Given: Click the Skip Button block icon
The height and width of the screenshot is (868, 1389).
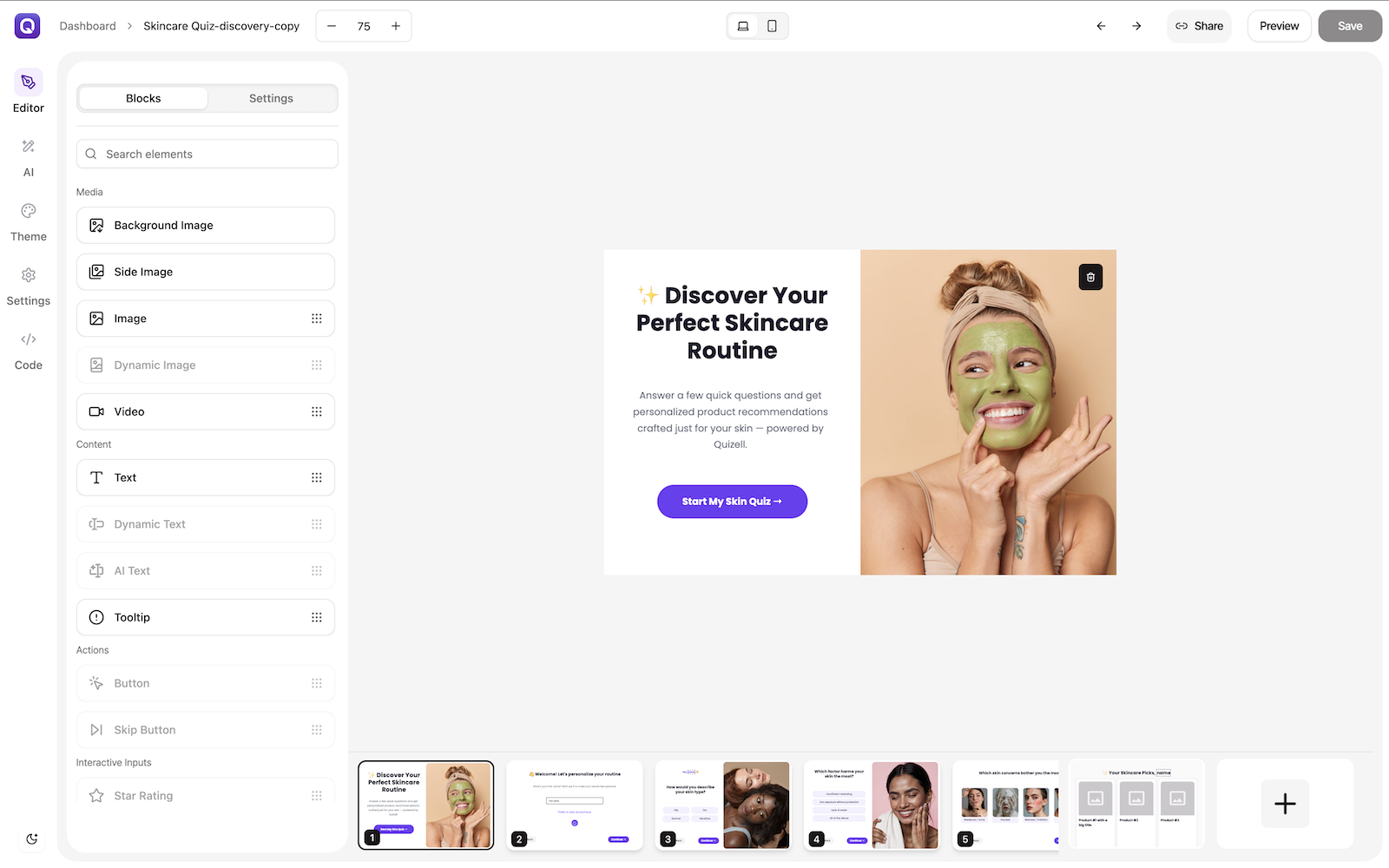Looking at the screenshot, I should click(96, 730).
